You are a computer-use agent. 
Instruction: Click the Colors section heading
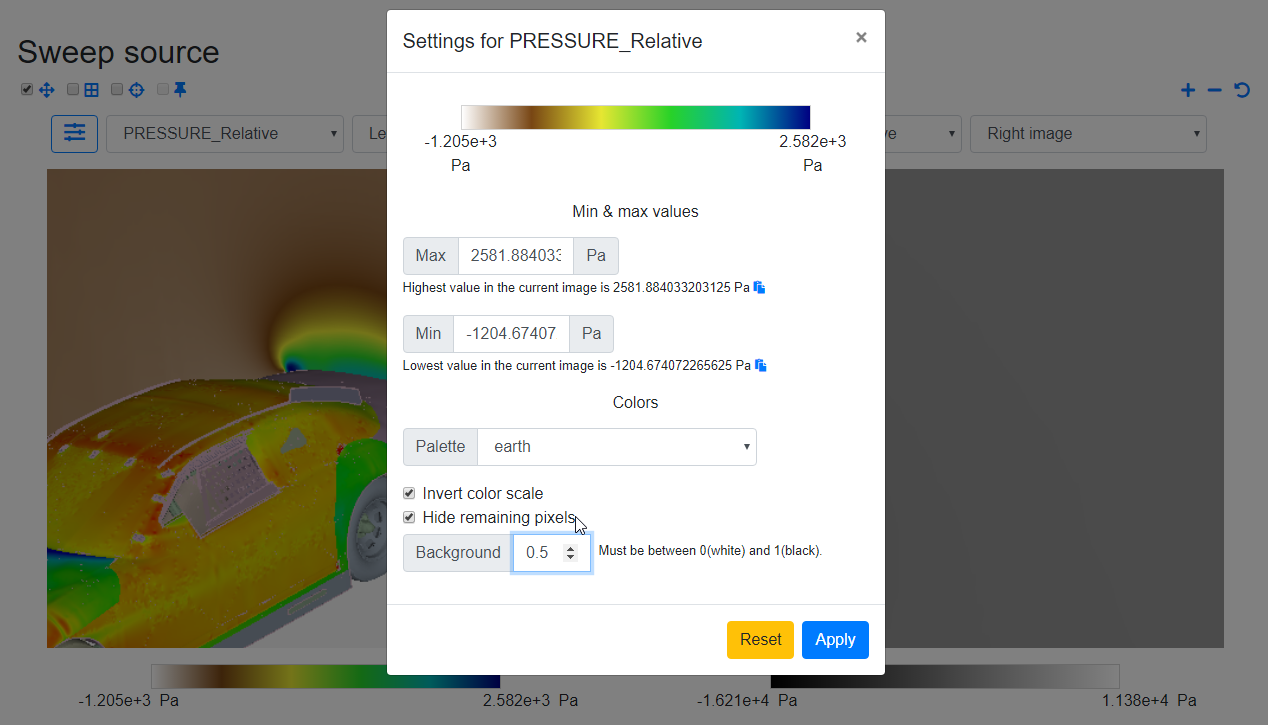click(635, 403)
